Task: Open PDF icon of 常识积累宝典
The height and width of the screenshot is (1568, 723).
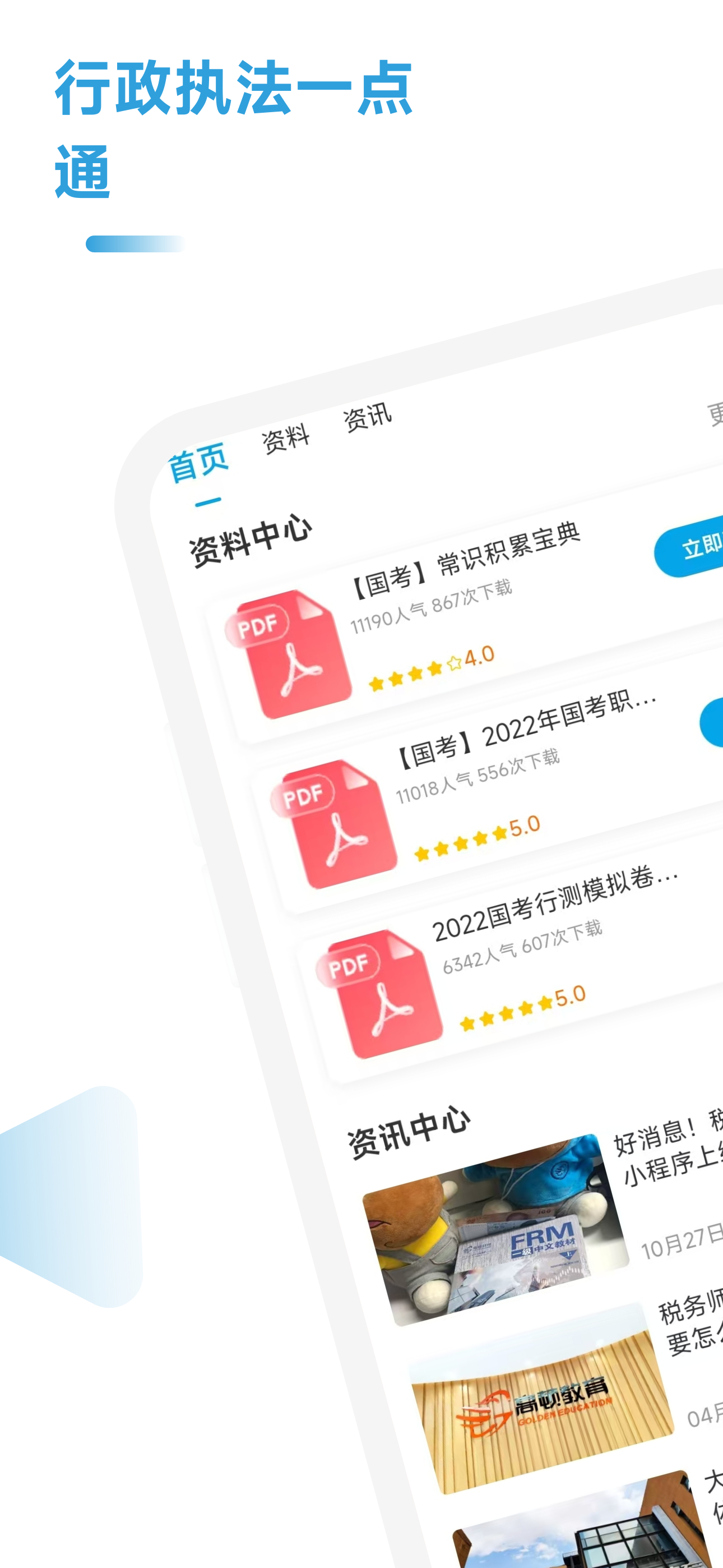Action: (x=288, y=653)
